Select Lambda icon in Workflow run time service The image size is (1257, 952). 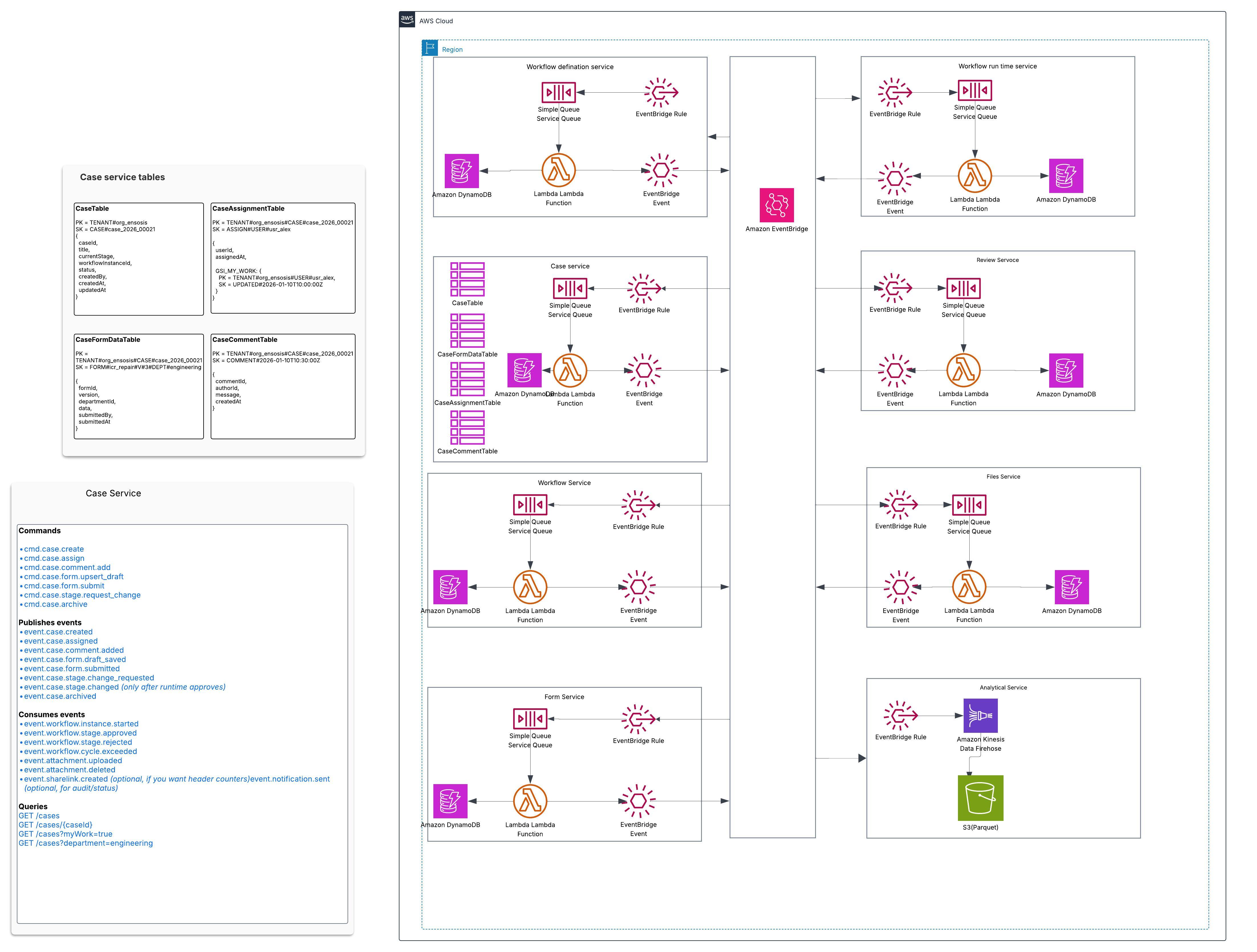(974, 176)
